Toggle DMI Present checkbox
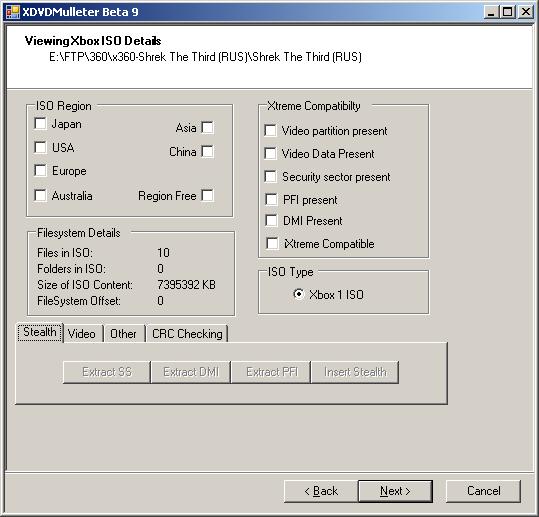This screenshot has height=517, width=539. 271,220
